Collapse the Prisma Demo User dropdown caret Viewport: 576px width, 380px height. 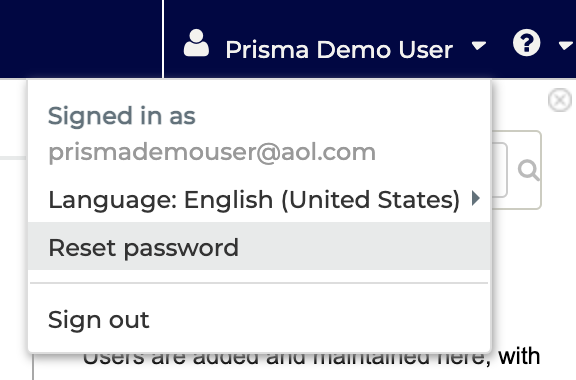[479, 46]
